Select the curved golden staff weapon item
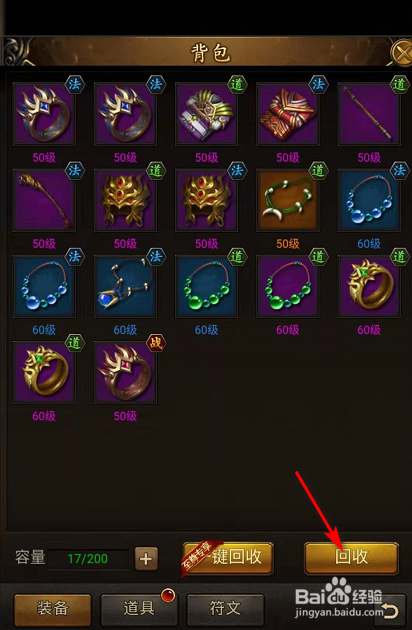The image size is (412, 630). [x=44, y=200]
